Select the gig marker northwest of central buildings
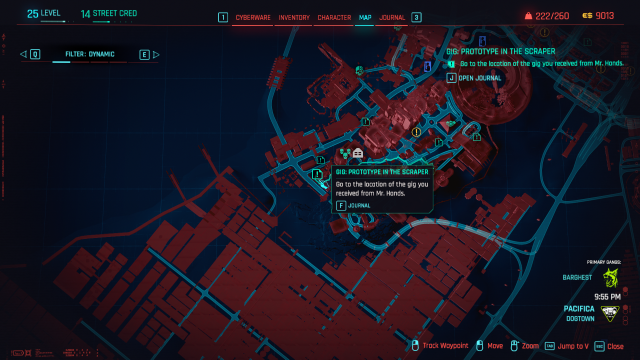Image resolution: width=640 pixels, height=360 pixels. (365, 122)
